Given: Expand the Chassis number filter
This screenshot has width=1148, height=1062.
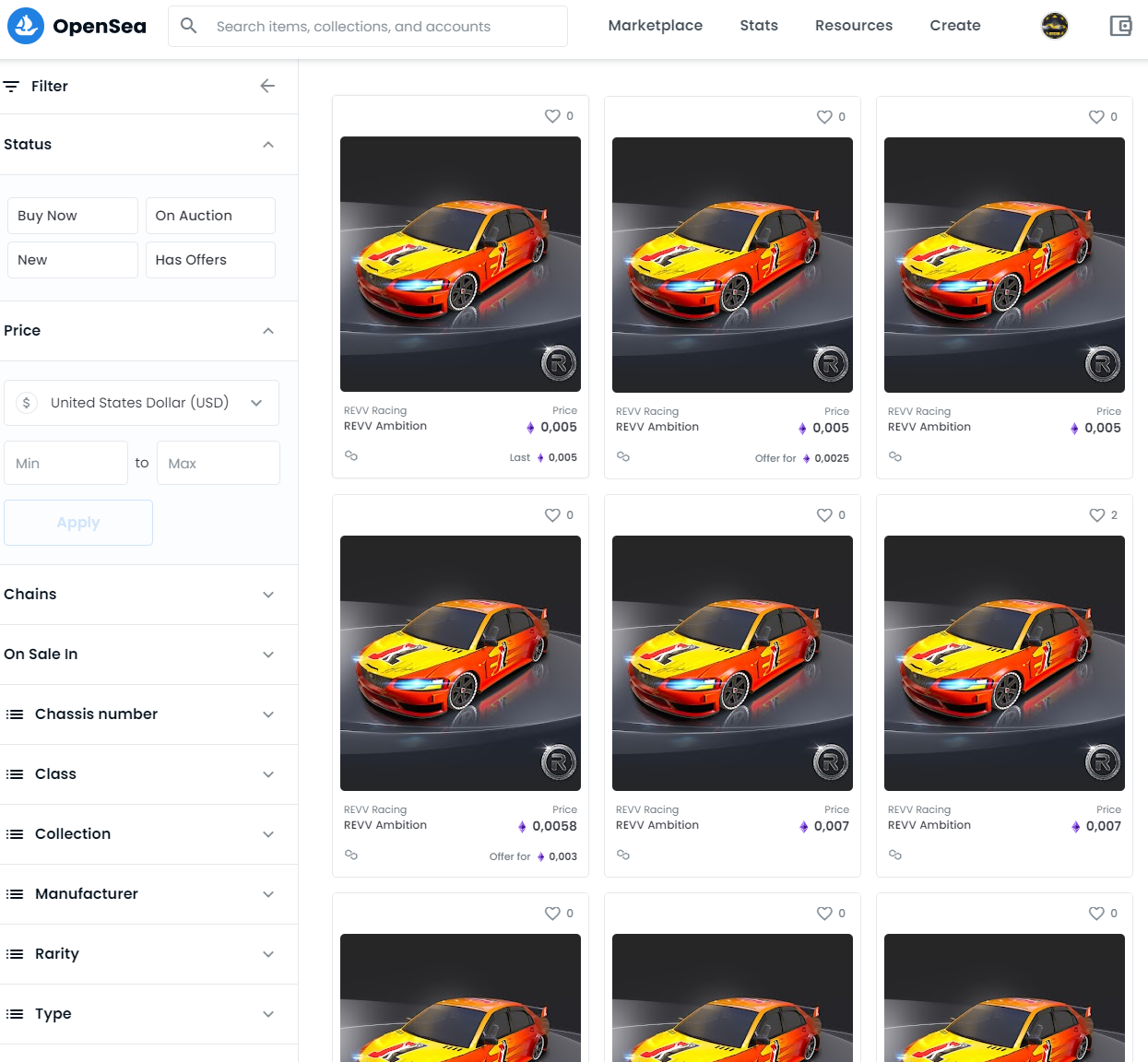Looking at the screenshot, I should point(148,714).
